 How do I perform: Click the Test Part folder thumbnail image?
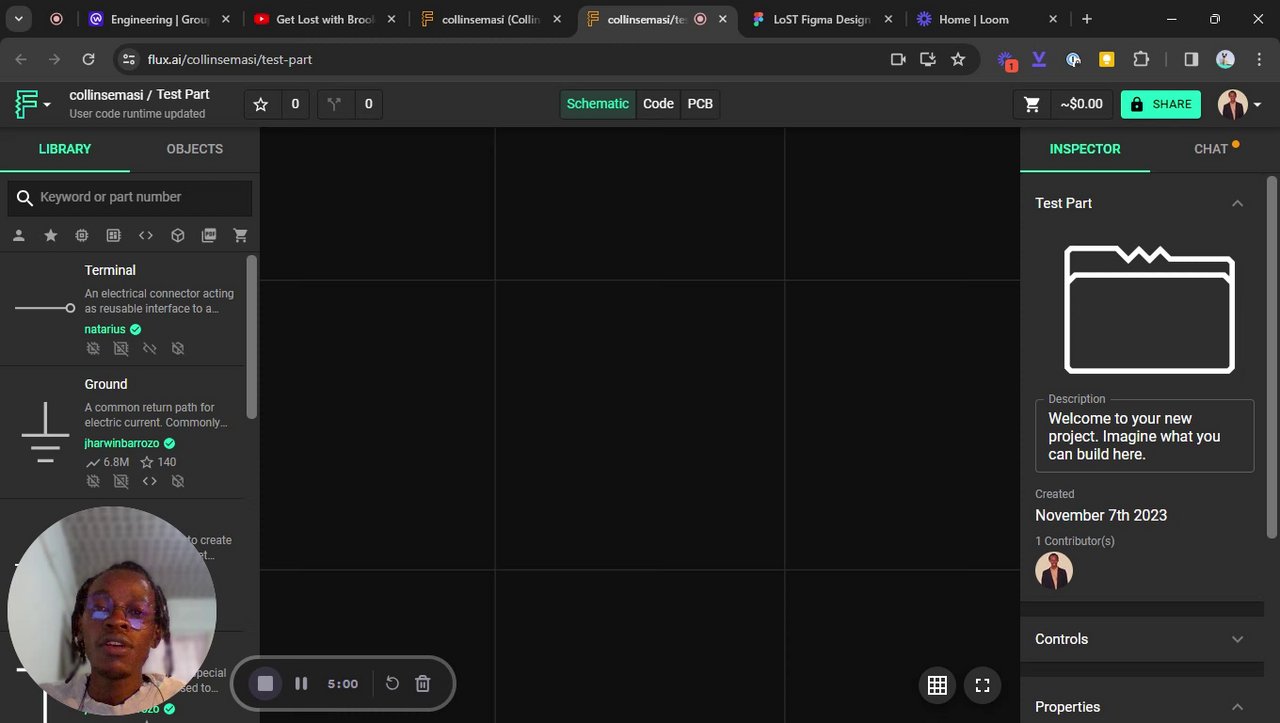click(x=1149, y=309)
